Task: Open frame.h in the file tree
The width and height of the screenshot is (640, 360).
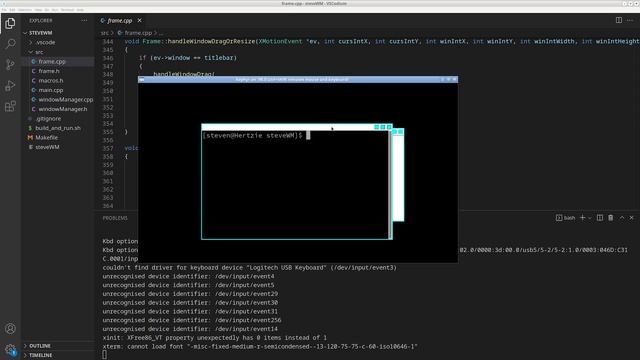Action: click(49, 71)
